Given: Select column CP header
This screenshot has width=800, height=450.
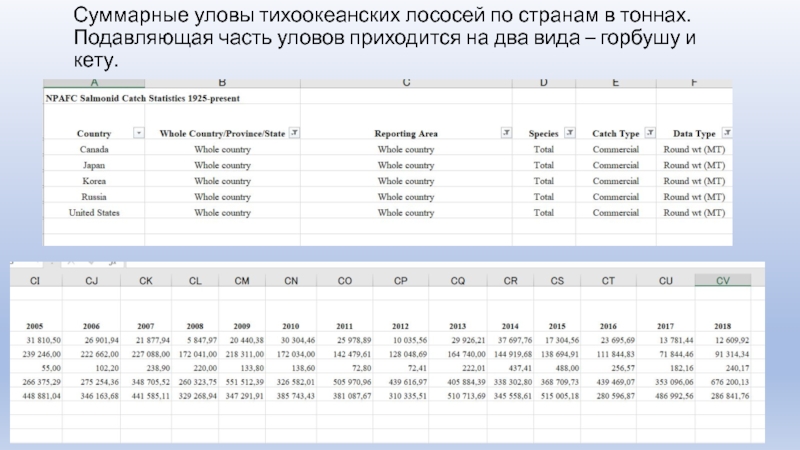Looking at the screenshot, I should tap(400, 282).
